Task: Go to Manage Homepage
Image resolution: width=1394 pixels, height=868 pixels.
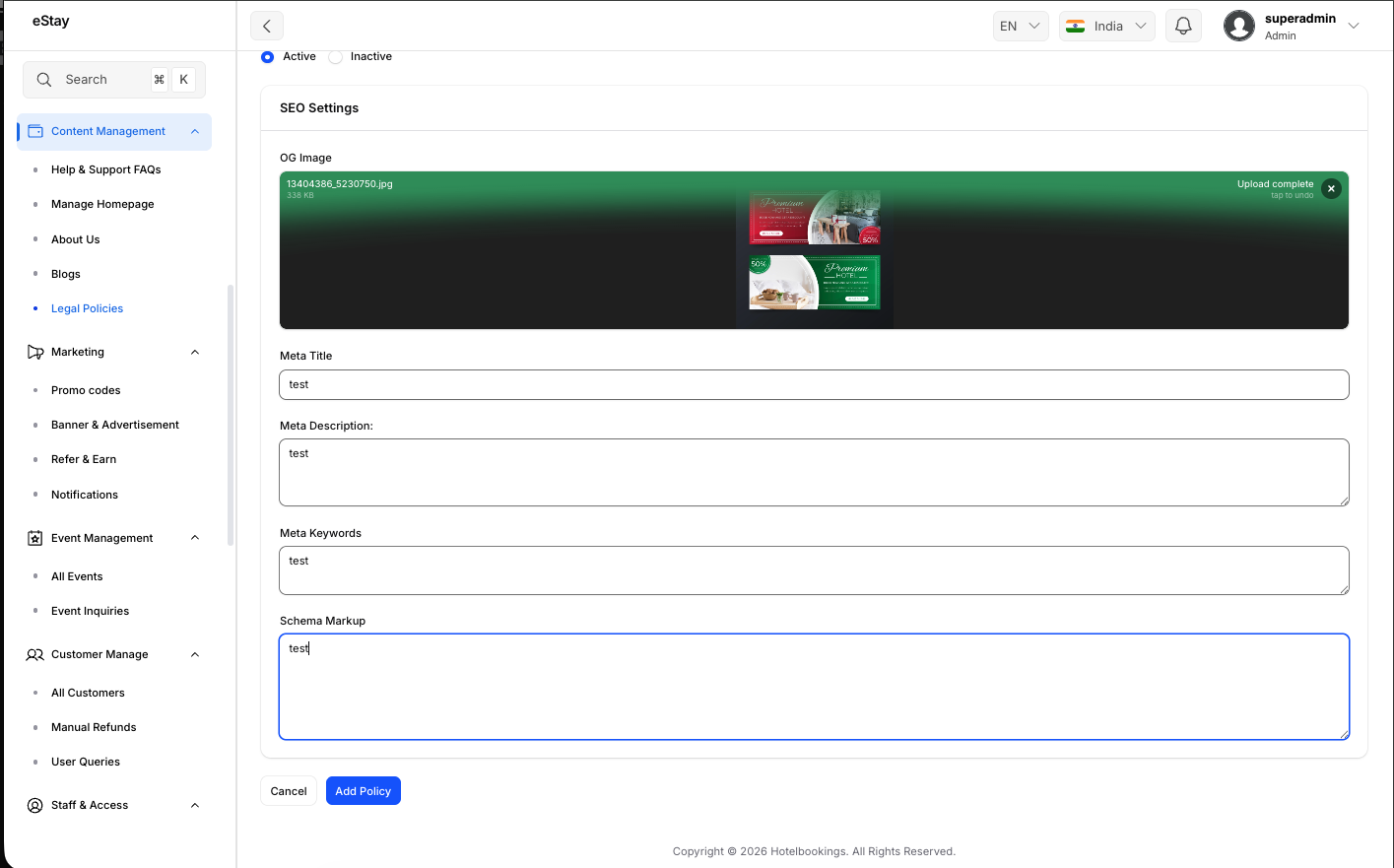Action: (102, 204)
